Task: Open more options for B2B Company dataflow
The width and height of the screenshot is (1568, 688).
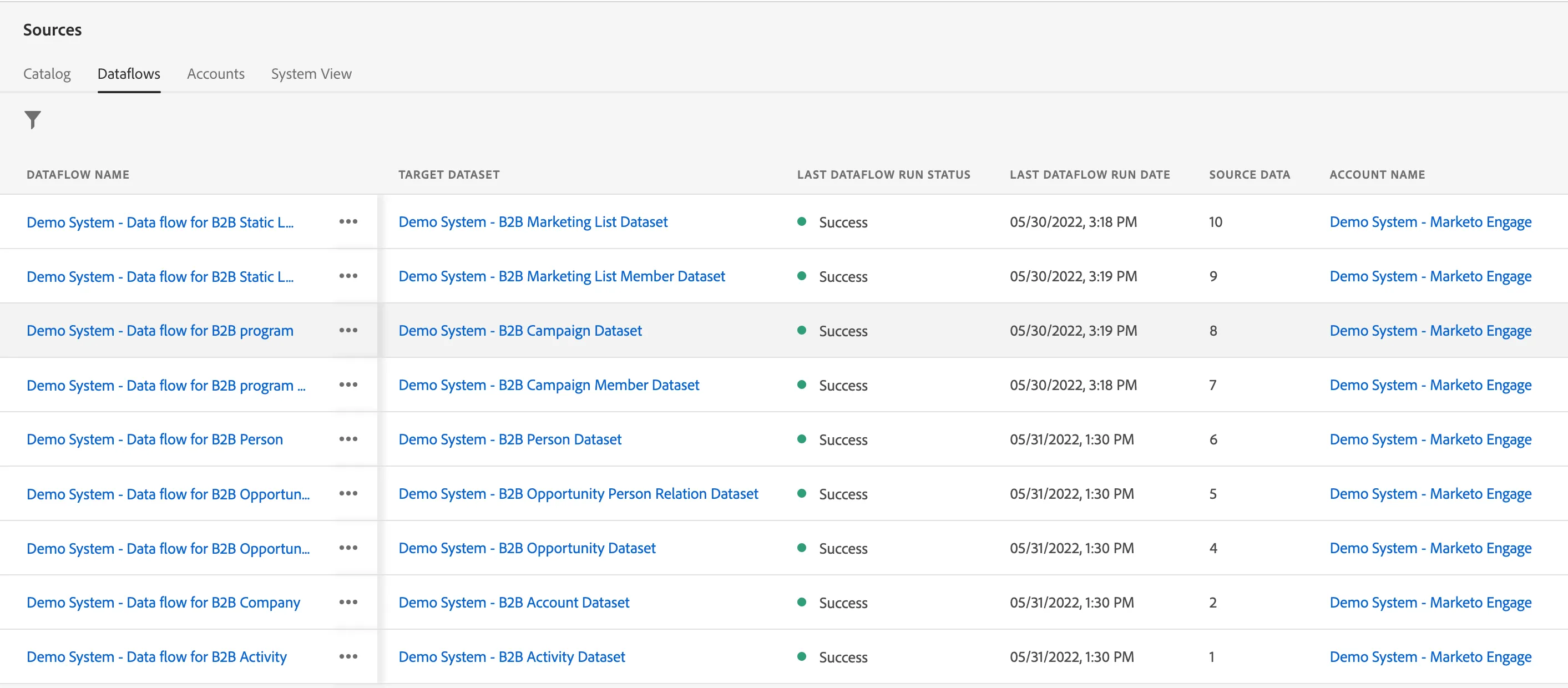Action: 348,602
